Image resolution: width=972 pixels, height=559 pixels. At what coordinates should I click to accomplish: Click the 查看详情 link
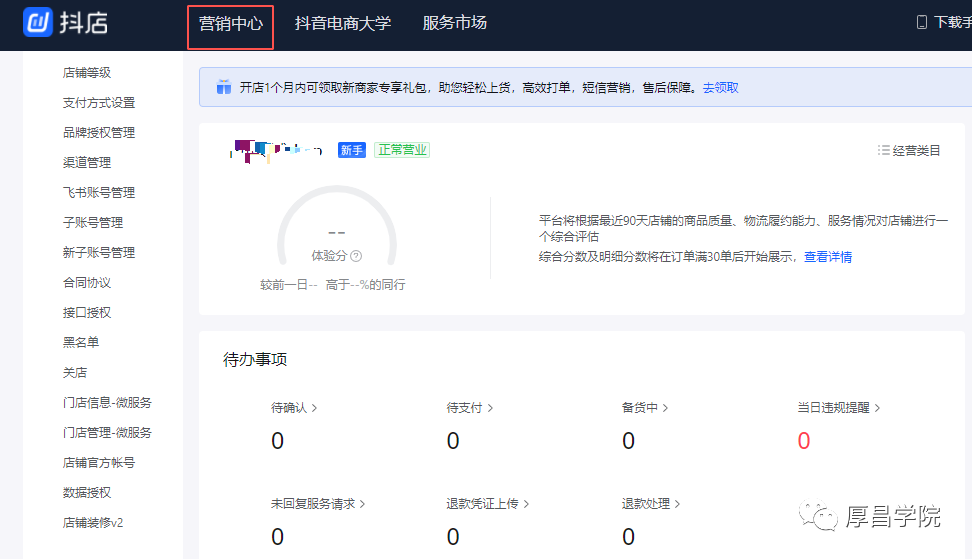click(828, 257)
